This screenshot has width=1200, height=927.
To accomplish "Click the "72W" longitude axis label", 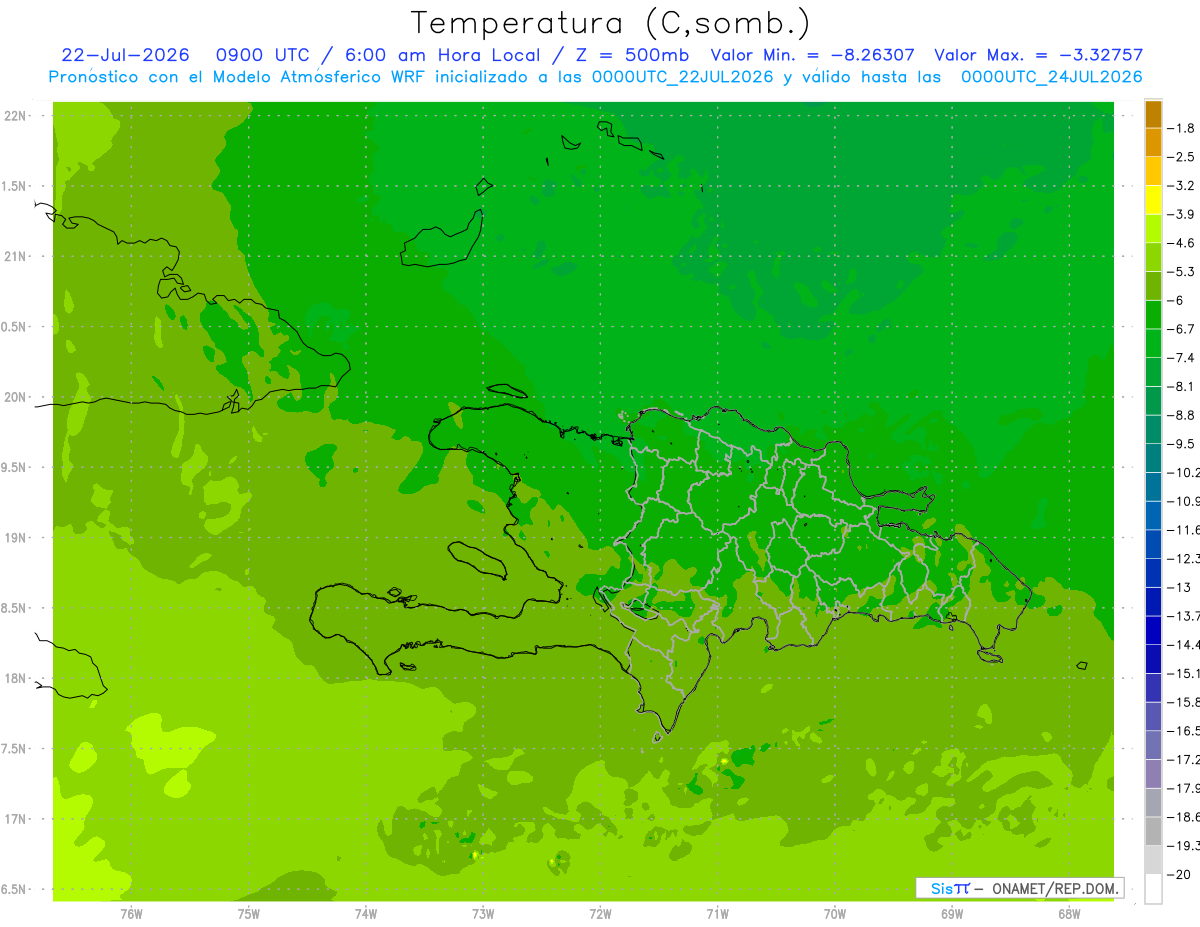I will (x=600, y=914).
